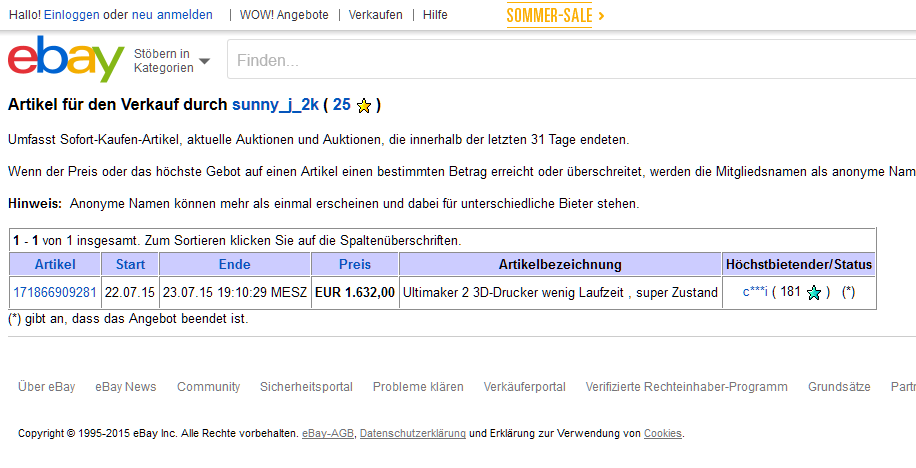Image resolution: width=916 pixels, height=468 pixels.
Task: Open the Hilfe menu item
Action: point(435,15)
